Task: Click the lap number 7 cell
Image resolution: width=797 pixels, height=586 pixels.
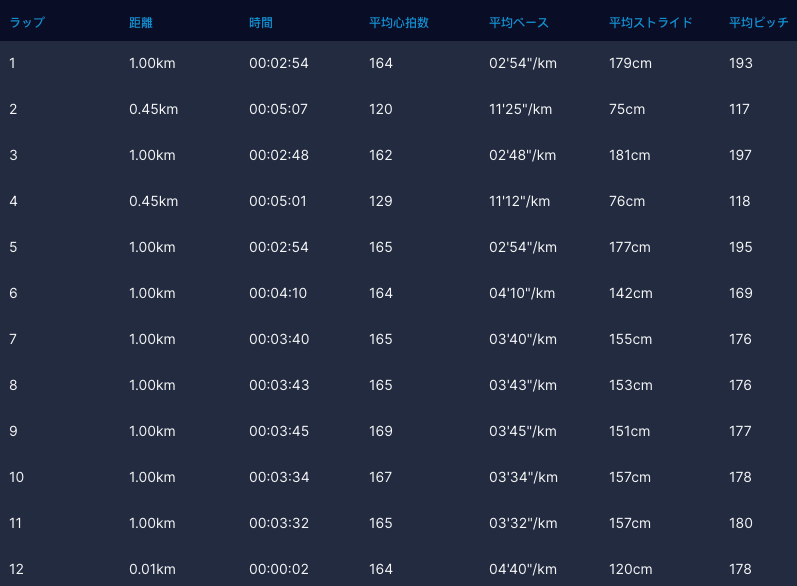Action: click(x=13, y=339)
